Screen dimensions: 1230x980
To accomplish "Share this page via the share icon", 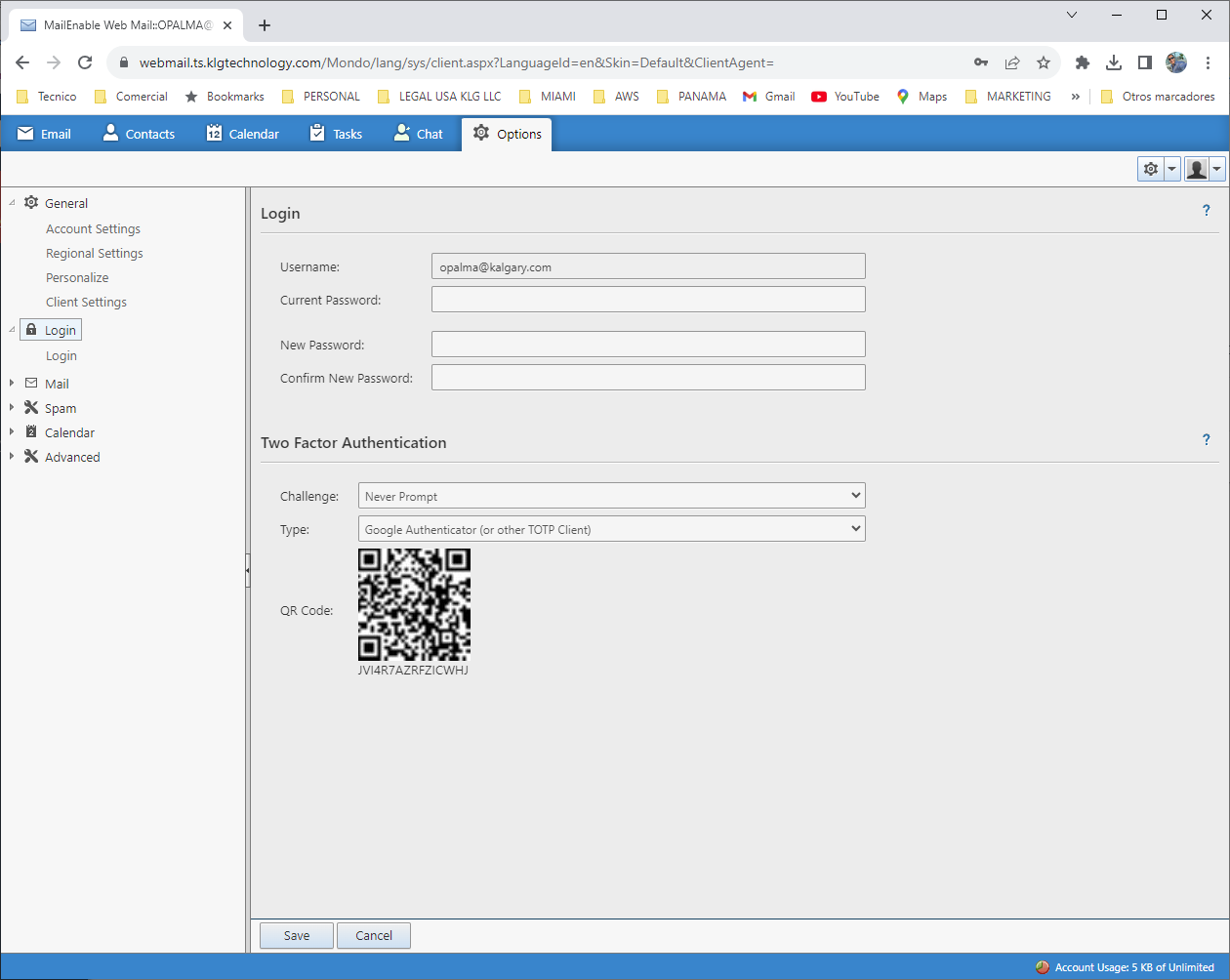I will [x=1012, y=62].
